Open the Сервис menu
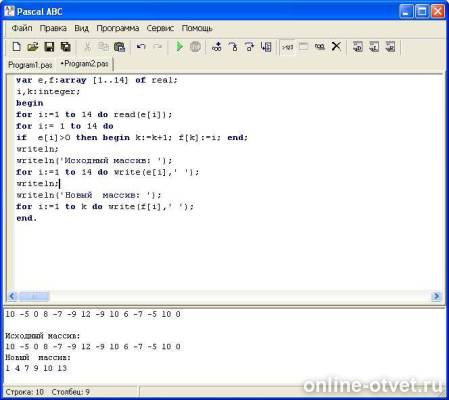Viewport: 449px width, 400px height. coord(160,28)
